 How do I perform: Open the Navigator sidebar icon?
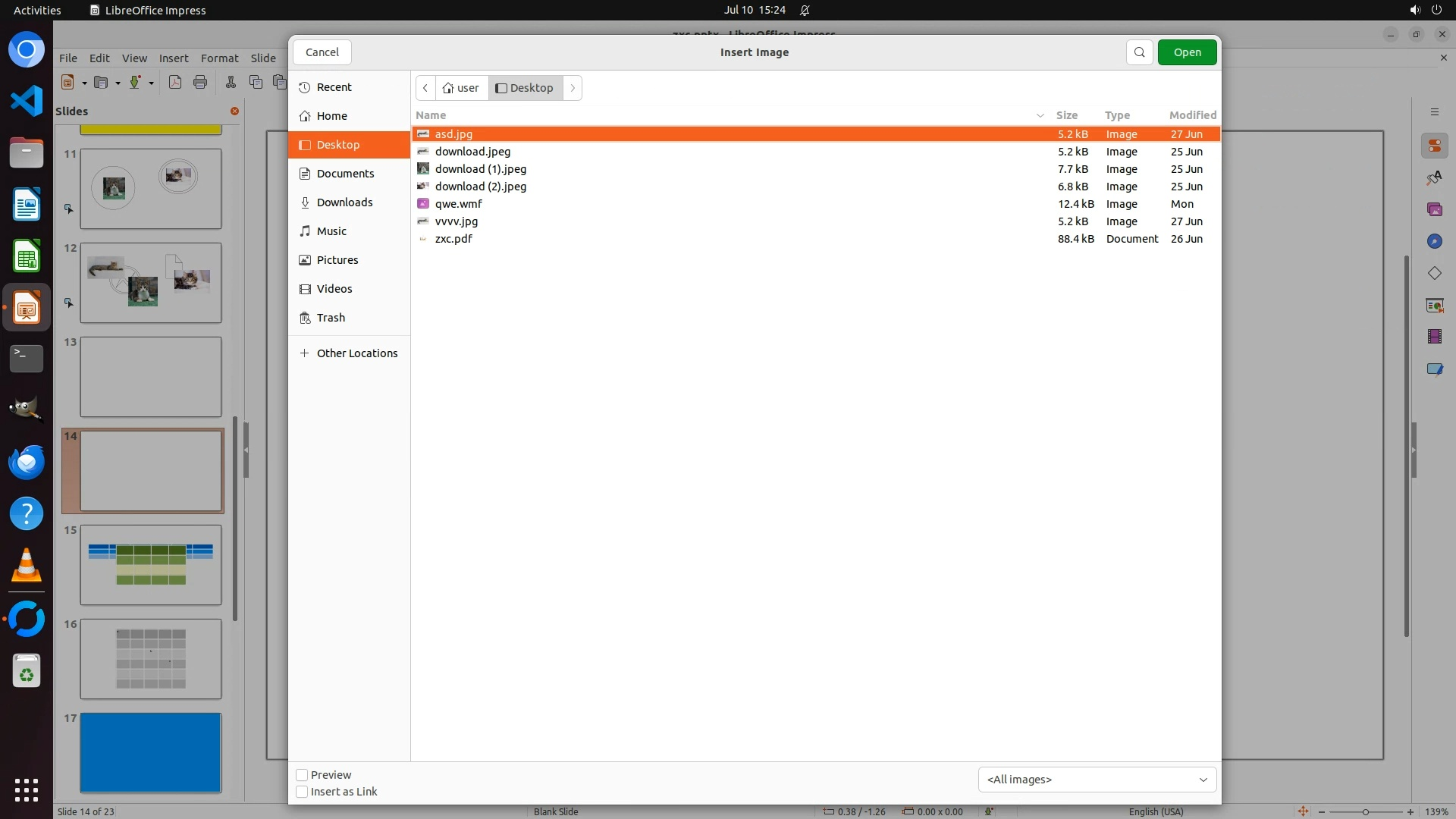[x=1434, y=241]
